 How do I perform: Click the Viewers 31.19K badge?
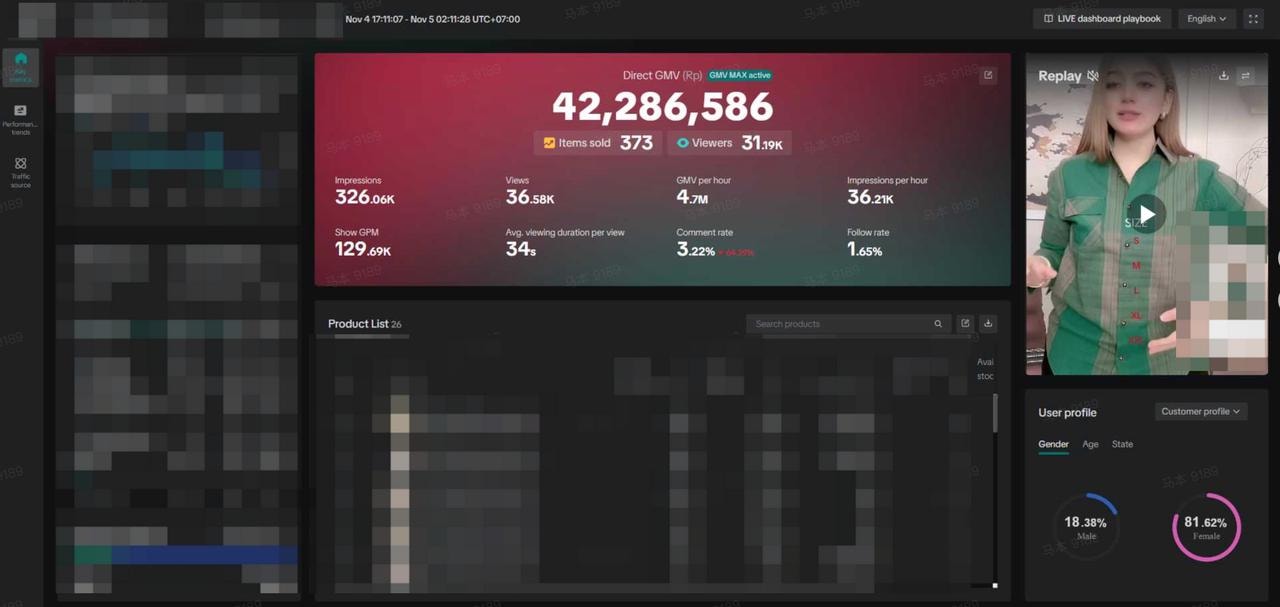pos(730,143)
